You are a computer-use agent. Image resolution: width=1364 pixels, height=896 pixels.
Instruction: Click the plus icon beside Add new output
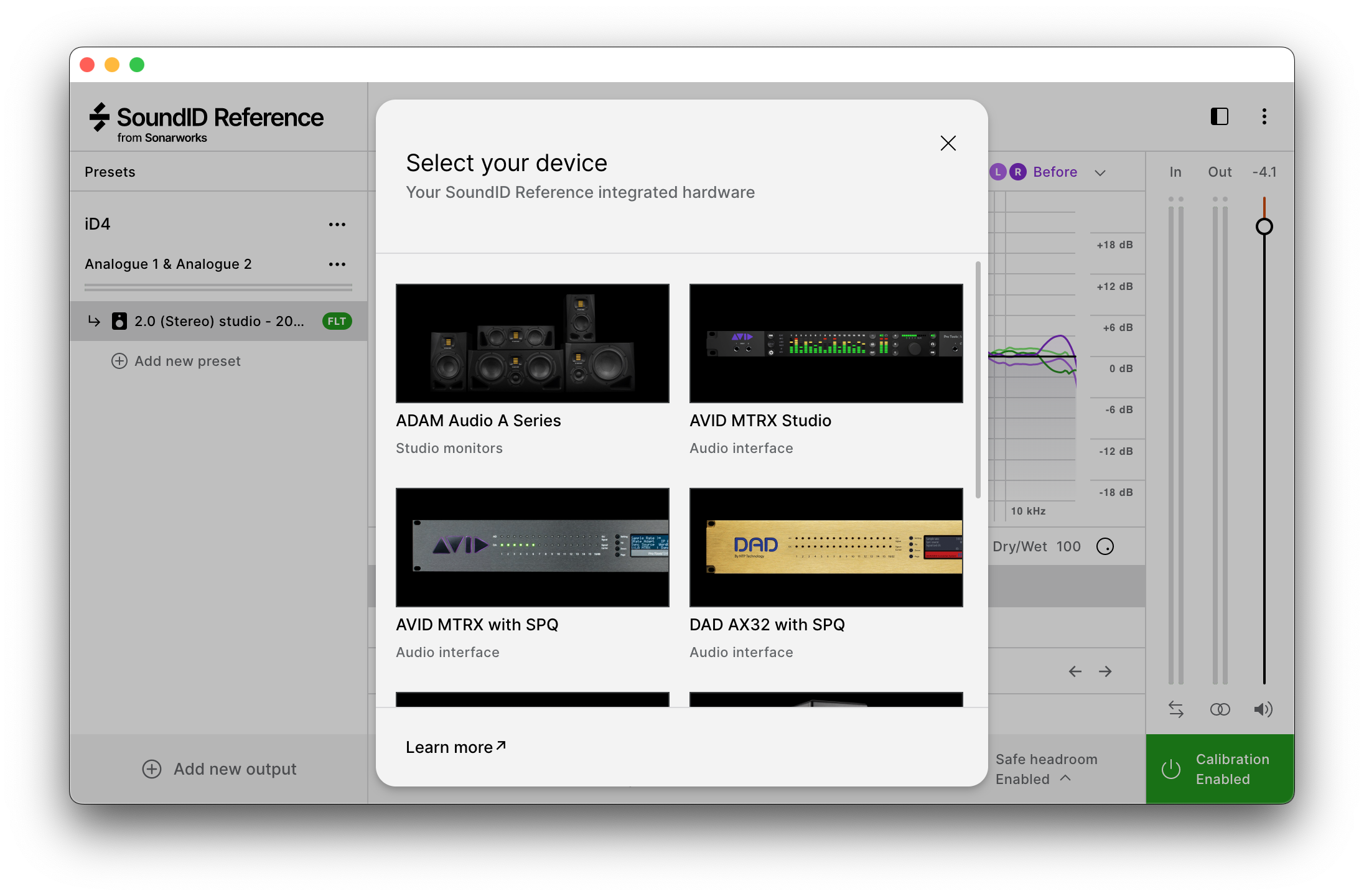[x=151, y=769]
